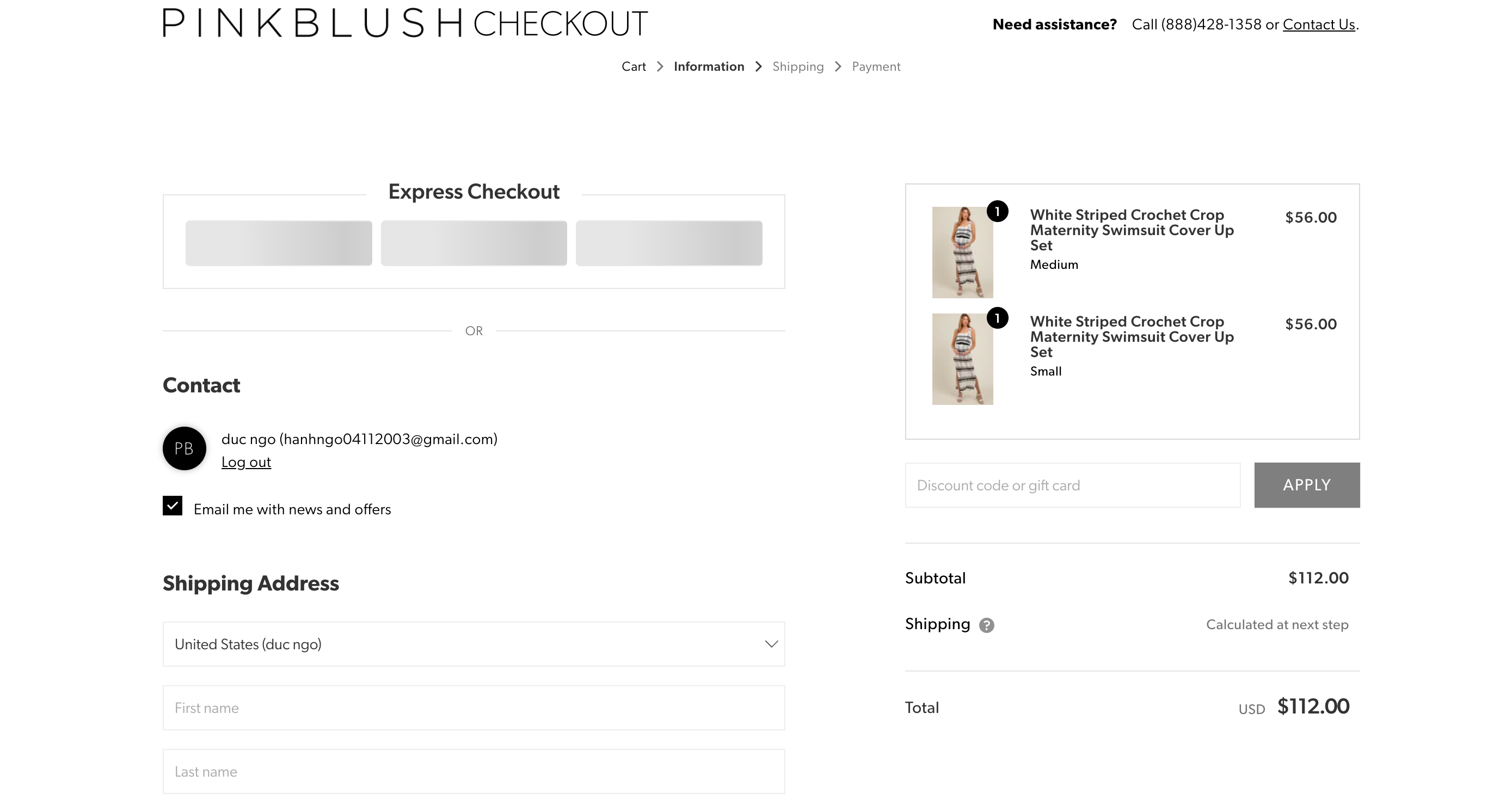Click quantity badge on Small cover up item
1512x812 pixels.
997,318
